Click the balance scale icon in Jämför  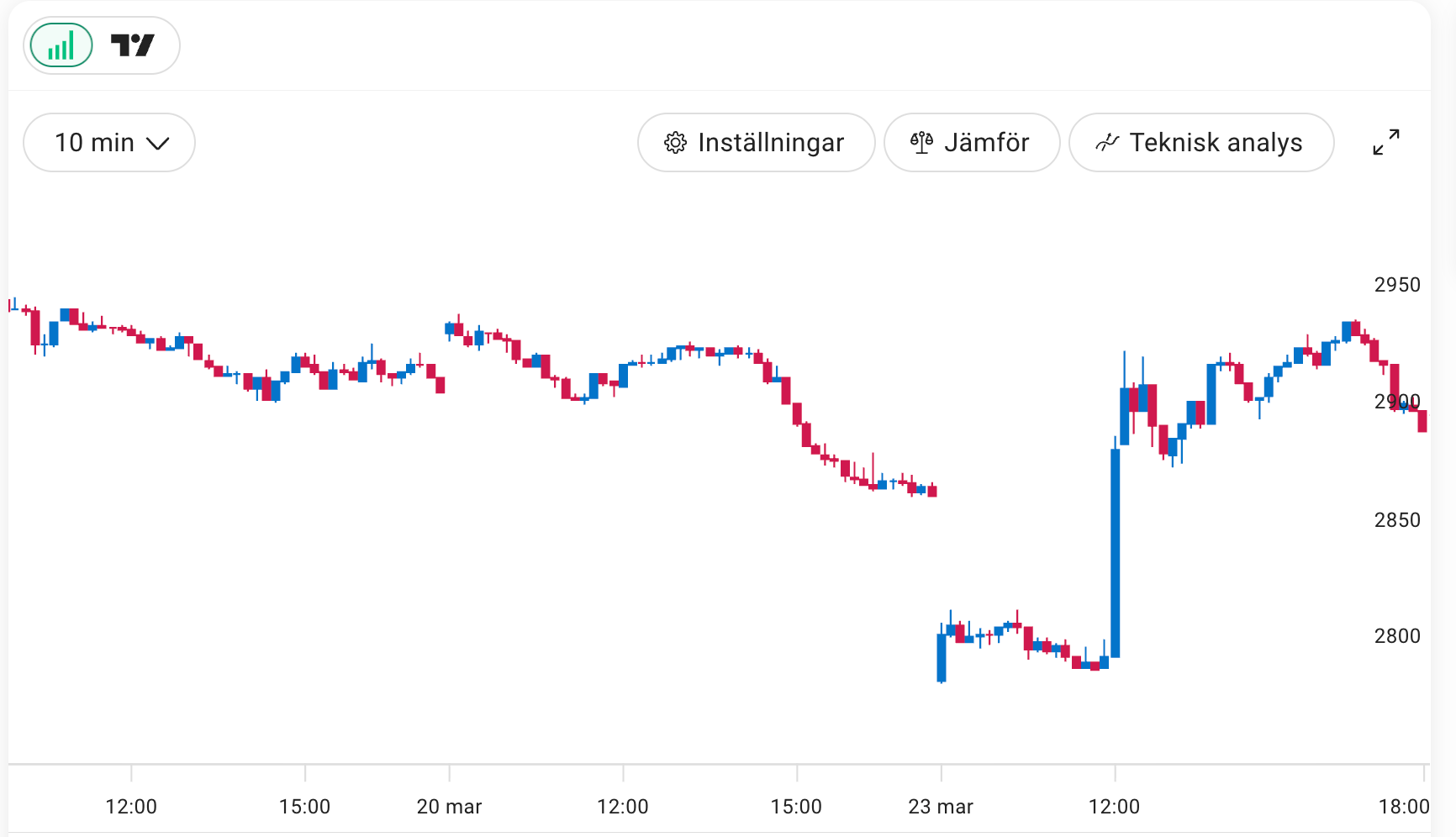coord(921,143)
